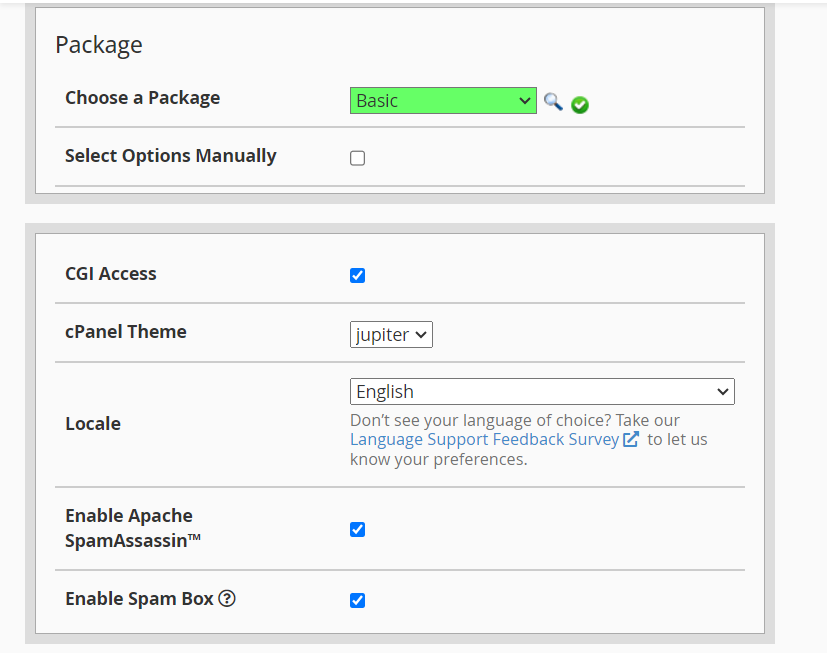The image size is (827, 653).
Task: Click the Choose a Package label
Action: point(142,98)
